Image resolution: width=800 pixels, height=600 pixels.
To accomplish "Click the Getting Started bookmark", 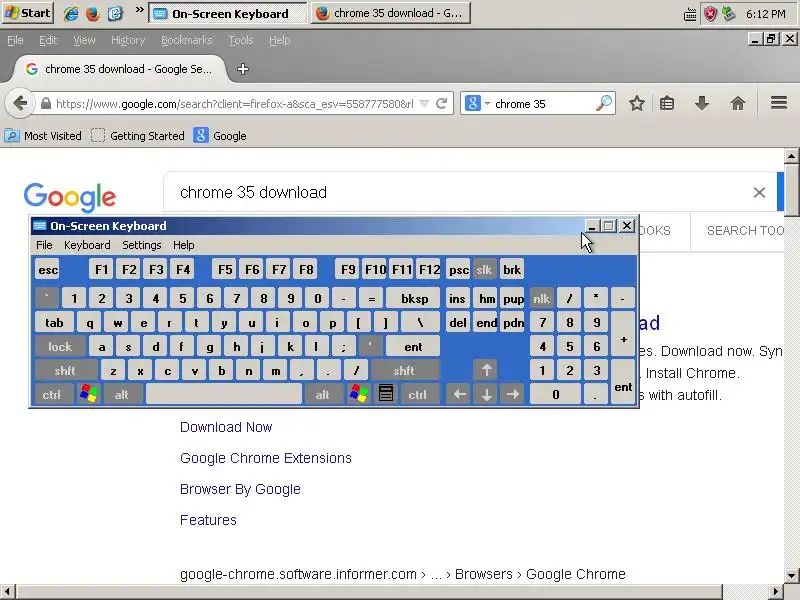I will click(138, 136).
